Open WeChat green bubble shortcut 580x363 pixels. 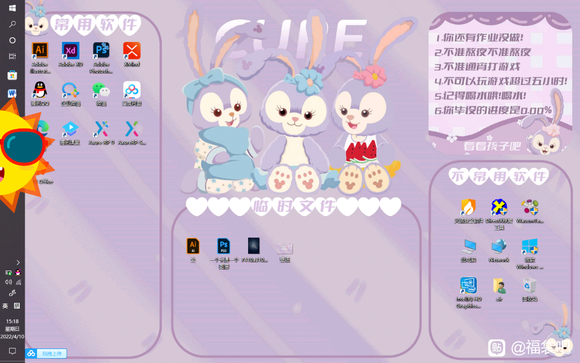[x=101, y=90]
